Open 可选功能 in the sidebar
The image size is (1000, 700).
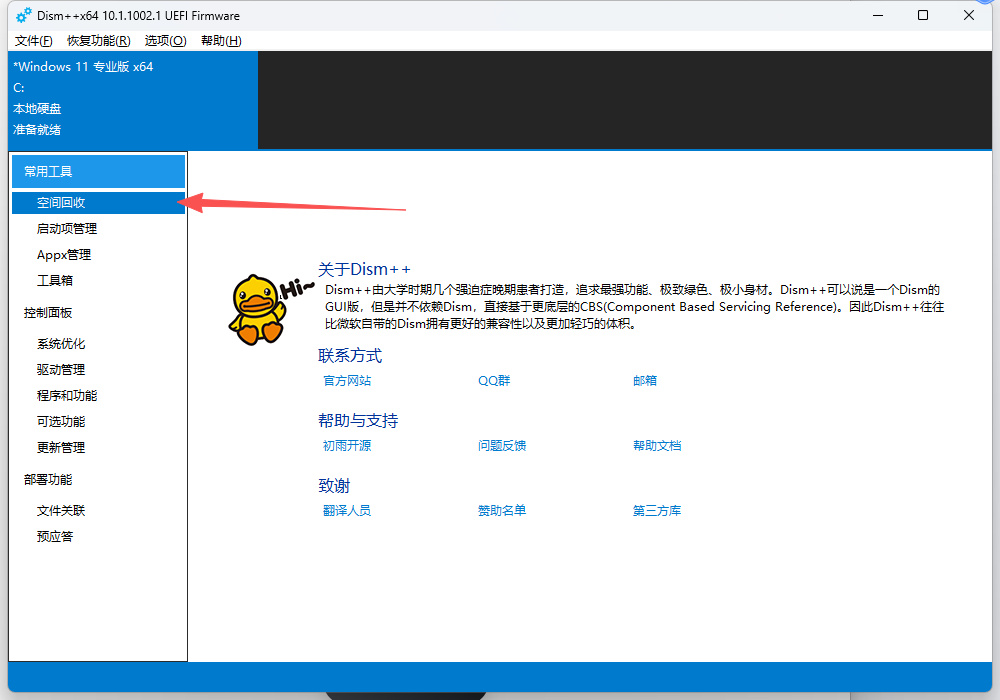[61, 422]
